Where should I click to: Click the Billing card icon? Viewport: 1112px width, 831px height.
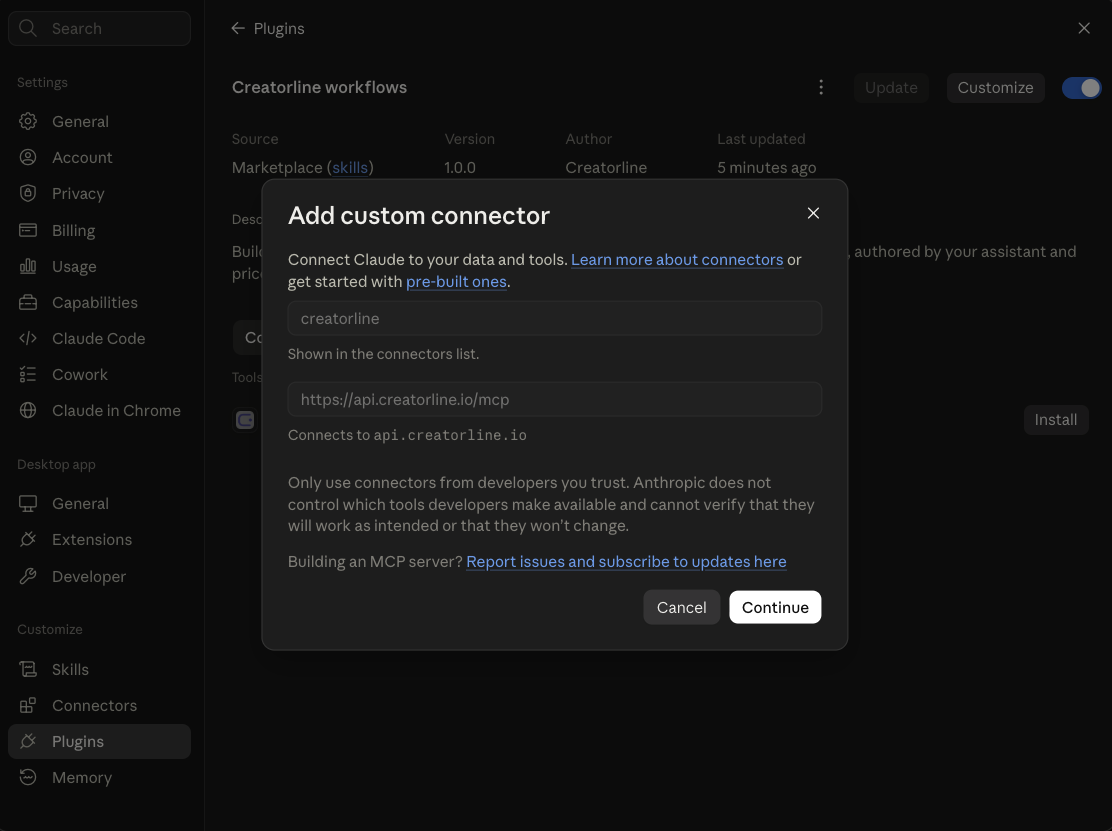pyautogui.click(x=28, y=230)
